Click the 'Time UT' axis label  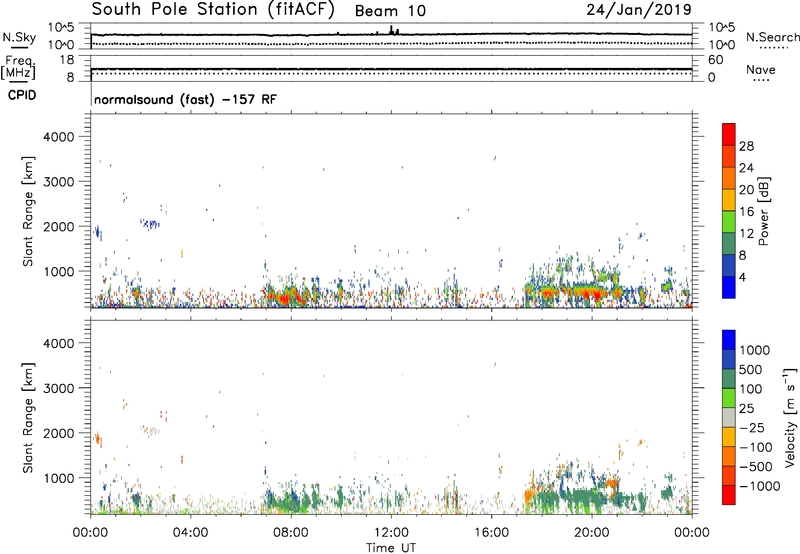391,548
